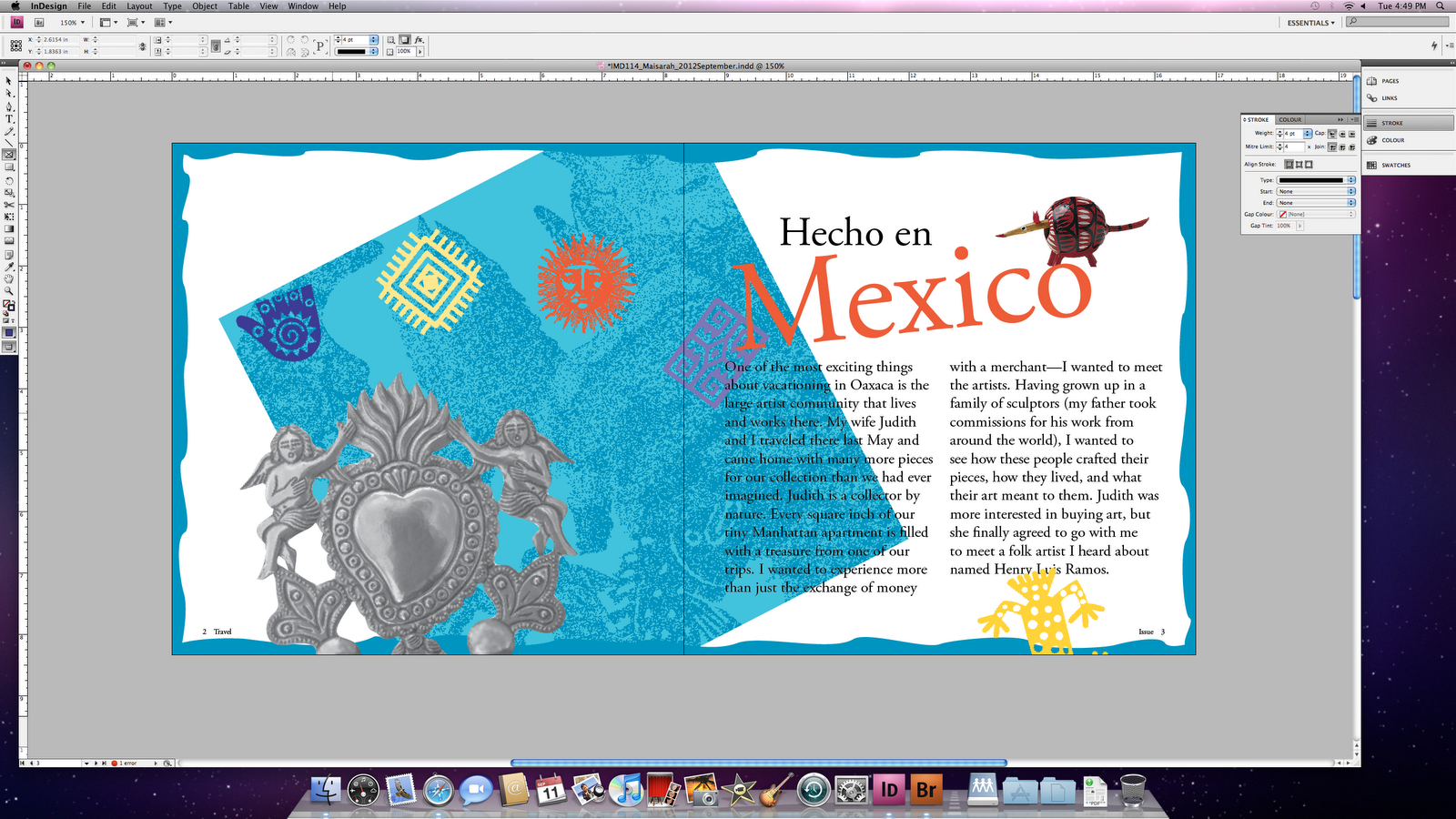Viewport: 1456px width, 819px height.
Task: Open the Arrange Documents dropdown
Action: point(163,23)
